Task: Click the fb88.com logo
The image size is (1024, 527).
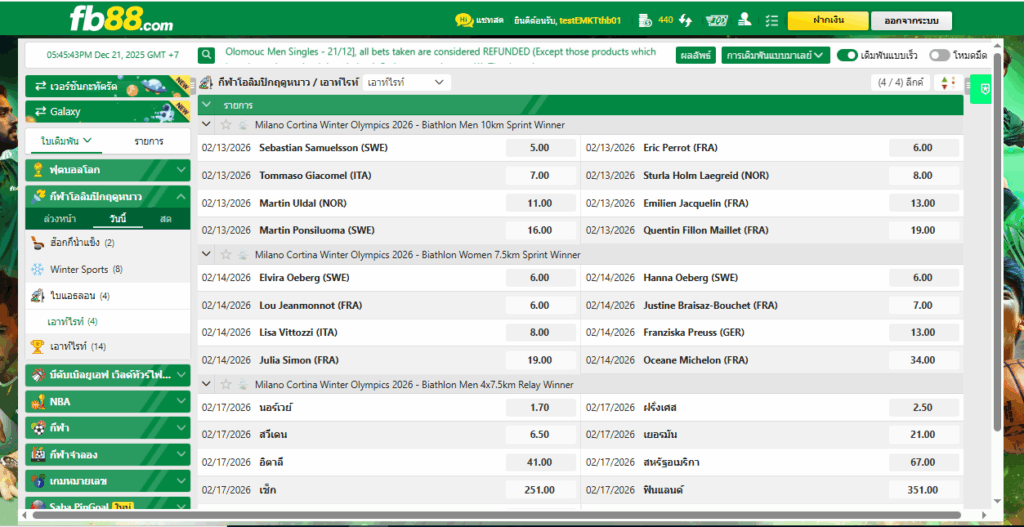Action: [121, 20]
